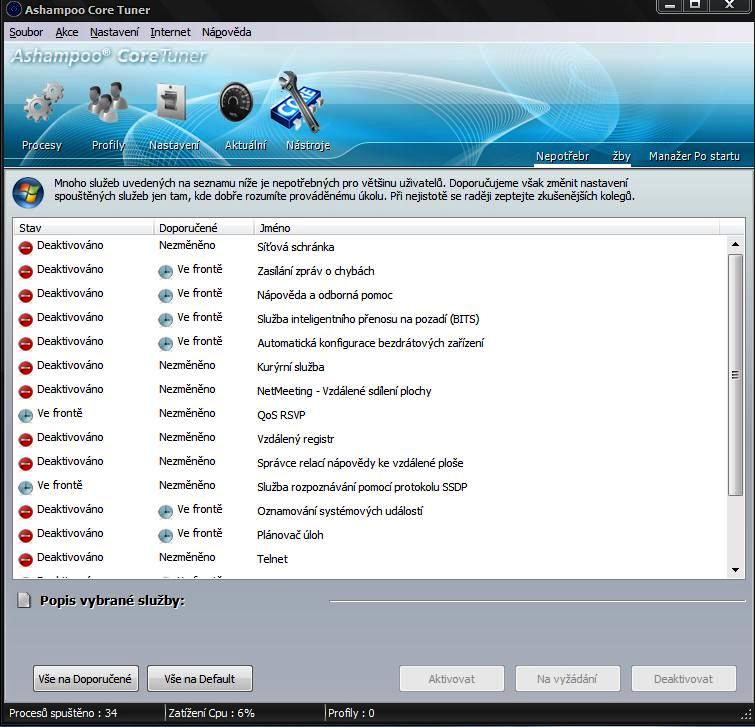Click the red status icon for Kurýrní služba
The height and width of the screenshot is (727, 755).
click(26, 368)
